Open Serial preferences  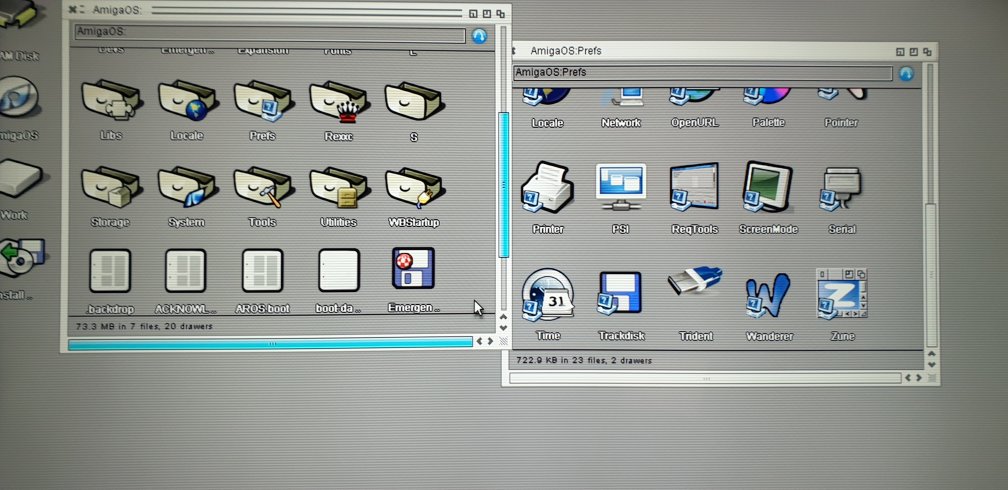pos(841,189)
